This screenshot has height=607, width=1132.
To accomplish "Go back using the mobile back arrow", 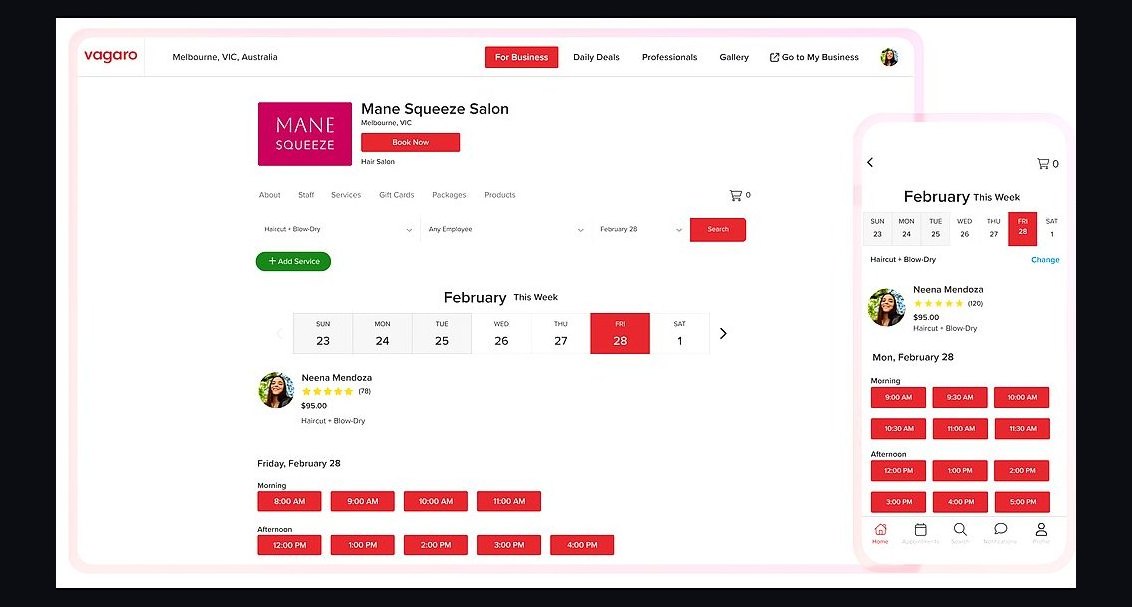I will 870,162.
